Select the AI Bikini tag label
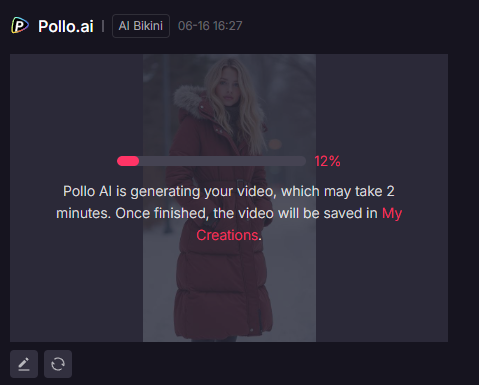This screenshot has height=385, width=479. point(141,26)
